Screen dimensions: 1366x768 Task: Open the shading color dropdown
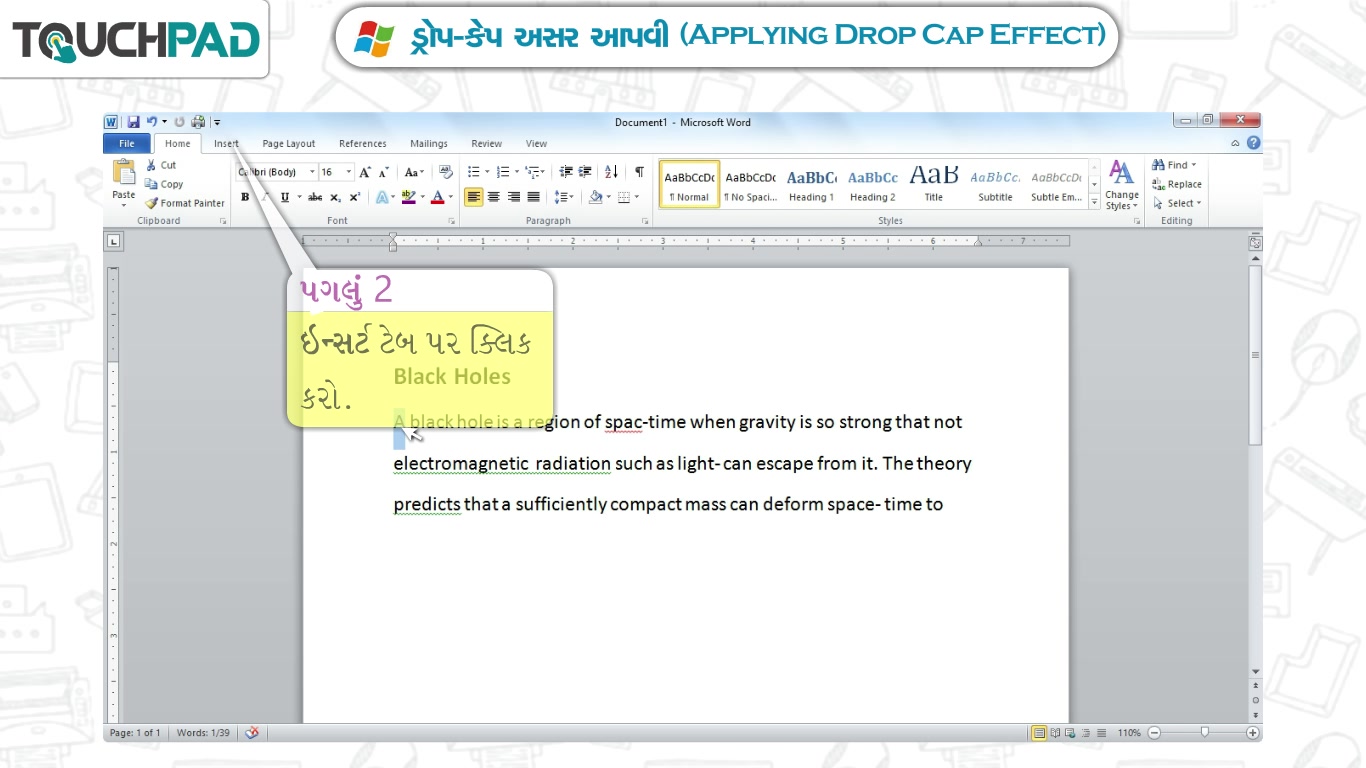click(x=607, y=197)
